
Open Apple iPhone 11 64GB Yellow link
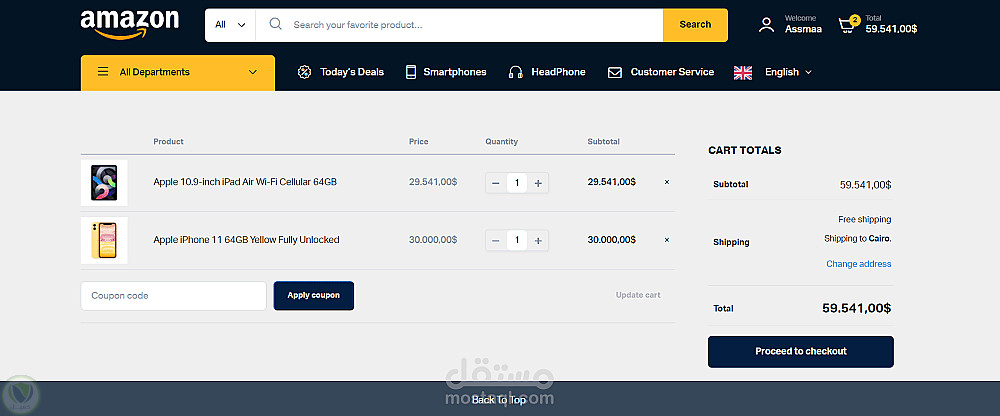coord(246,240)
